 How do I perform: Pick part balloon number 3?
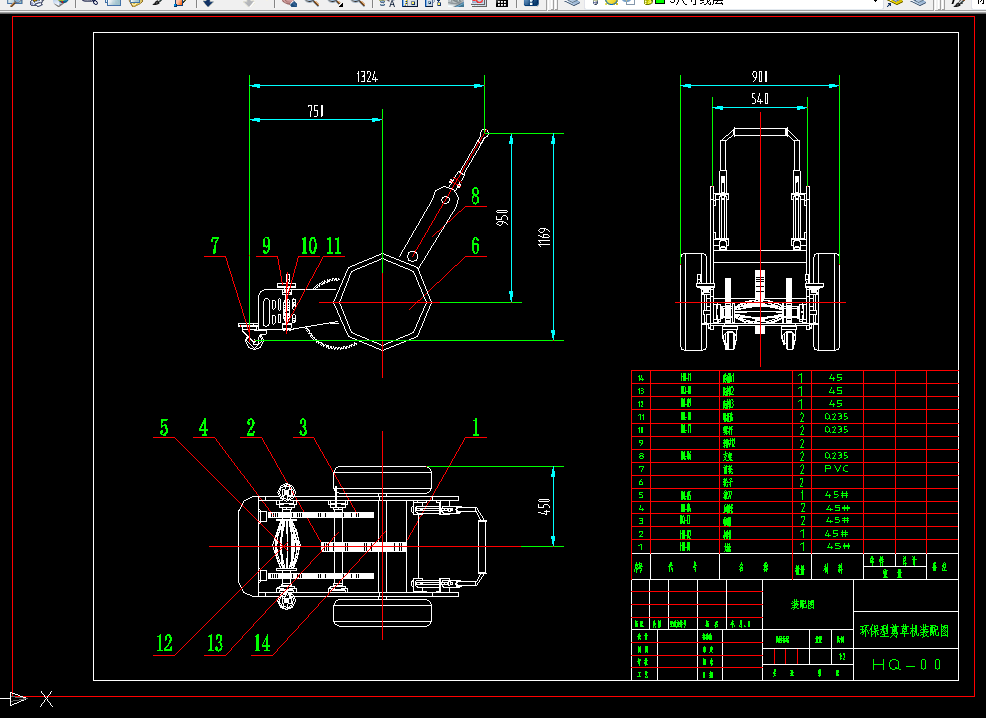click(x=303, y=428)
